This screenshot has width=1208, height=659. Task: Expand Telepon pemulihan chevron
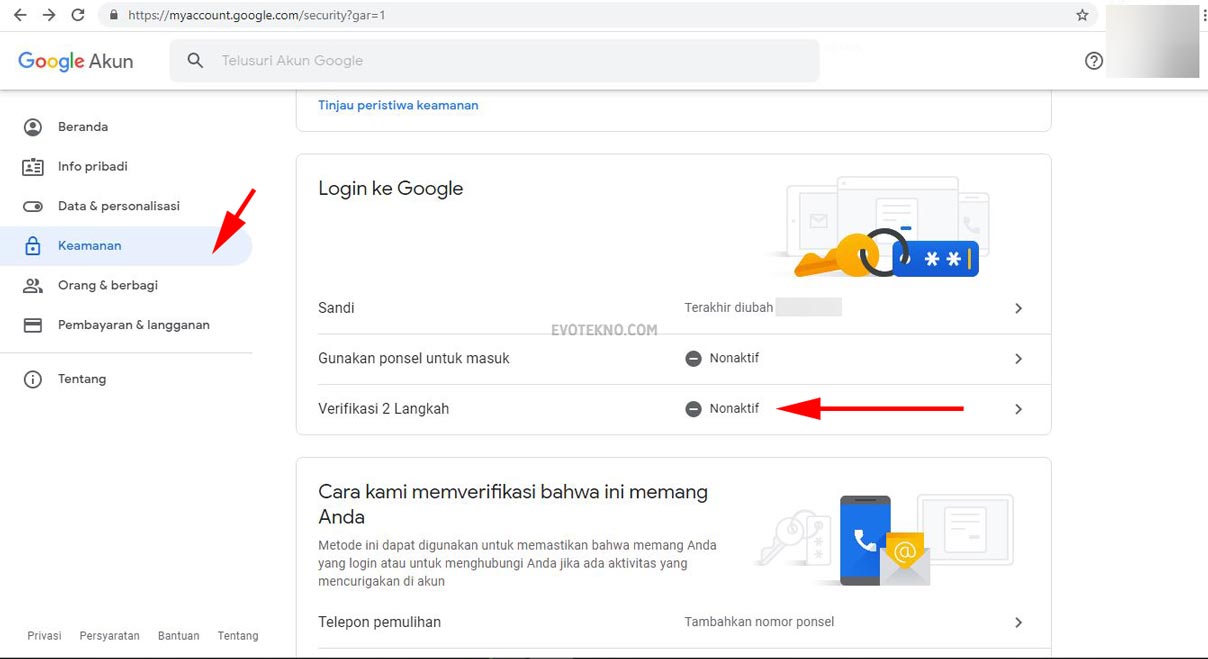1018,622
